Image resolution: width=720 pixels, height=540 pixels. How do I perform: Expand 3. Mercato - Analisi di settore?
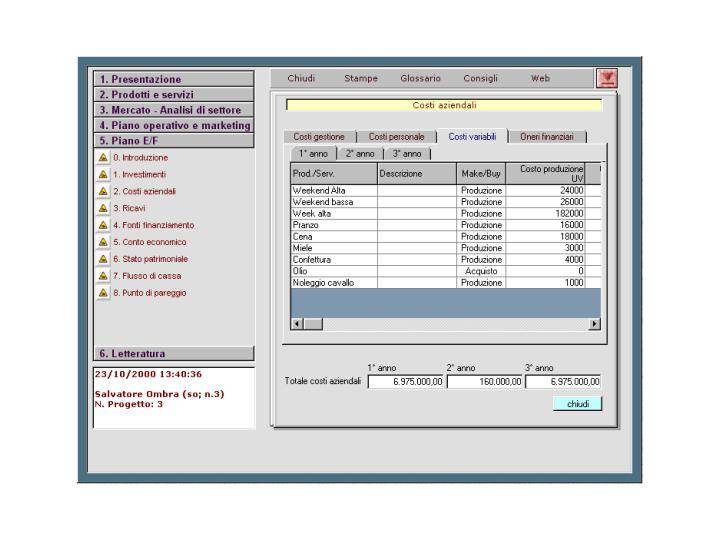(174, 110)
